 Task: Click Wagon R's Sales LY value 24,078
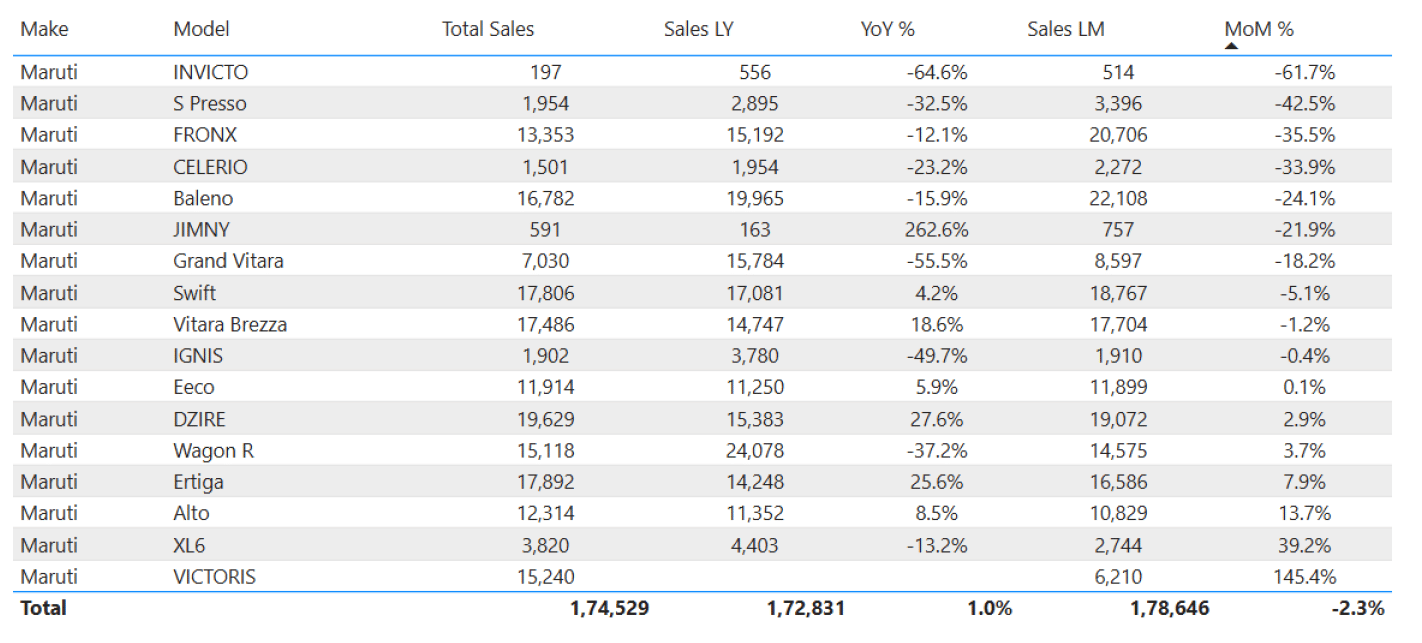(755, 450)
